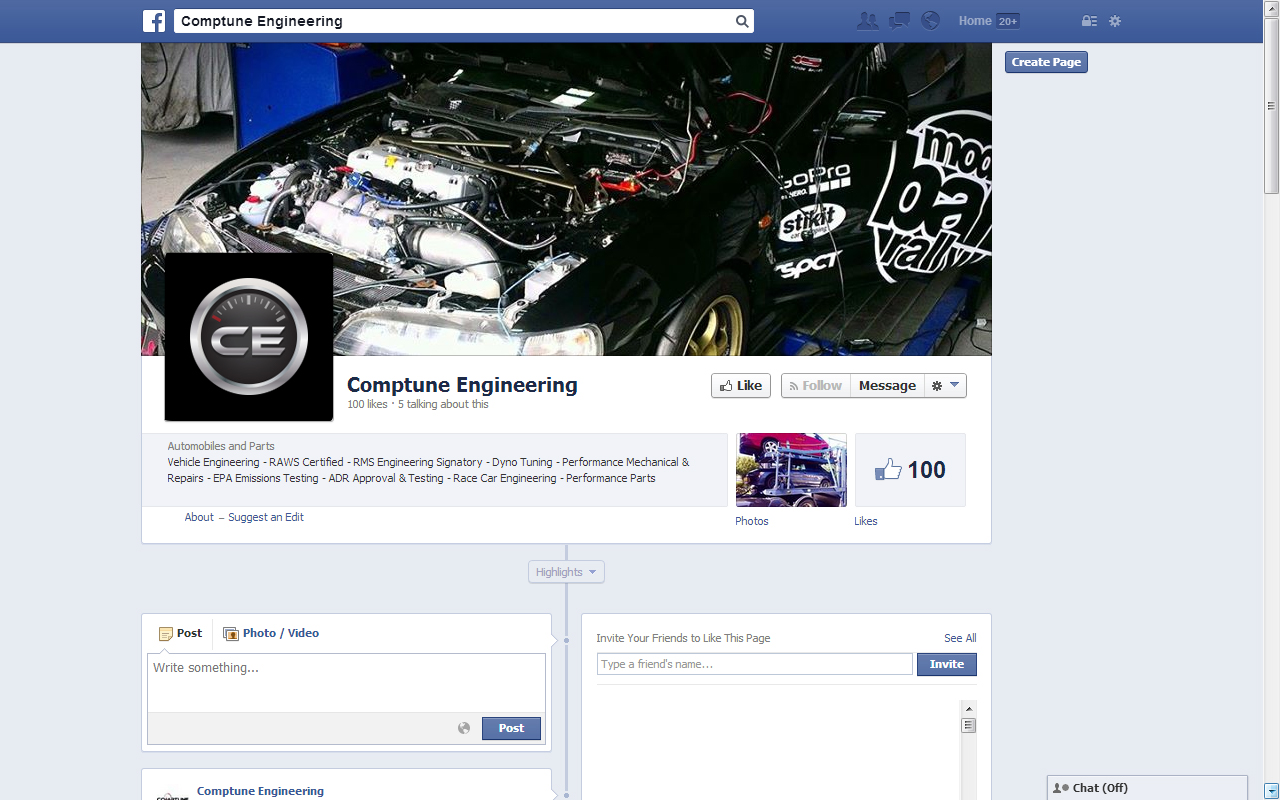The height and width of the screenshot is (800, 1280).
Task: Go to Home in top bar
Action: [975, 21]
